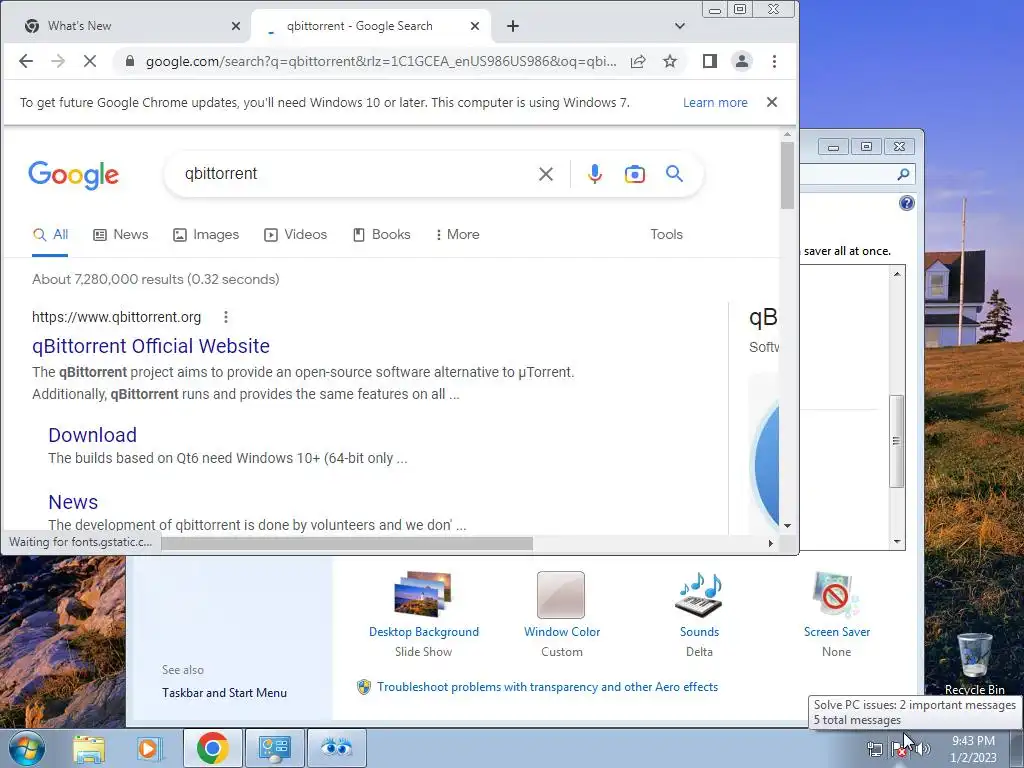Open Google logo homepage
This screenshot has width=1024, height=768.
(73, 174)
